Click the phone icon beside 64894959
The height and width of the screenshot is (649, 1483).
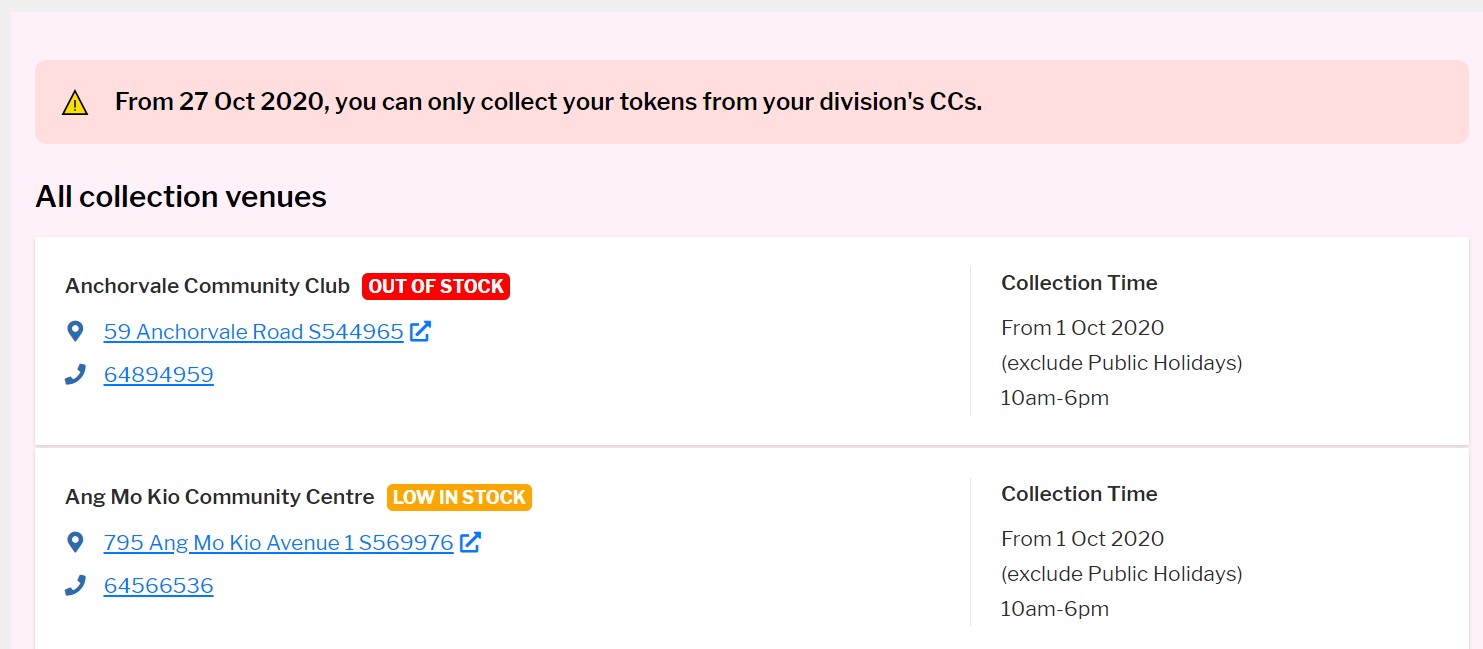pyautogui.click(x=75, y=375)
